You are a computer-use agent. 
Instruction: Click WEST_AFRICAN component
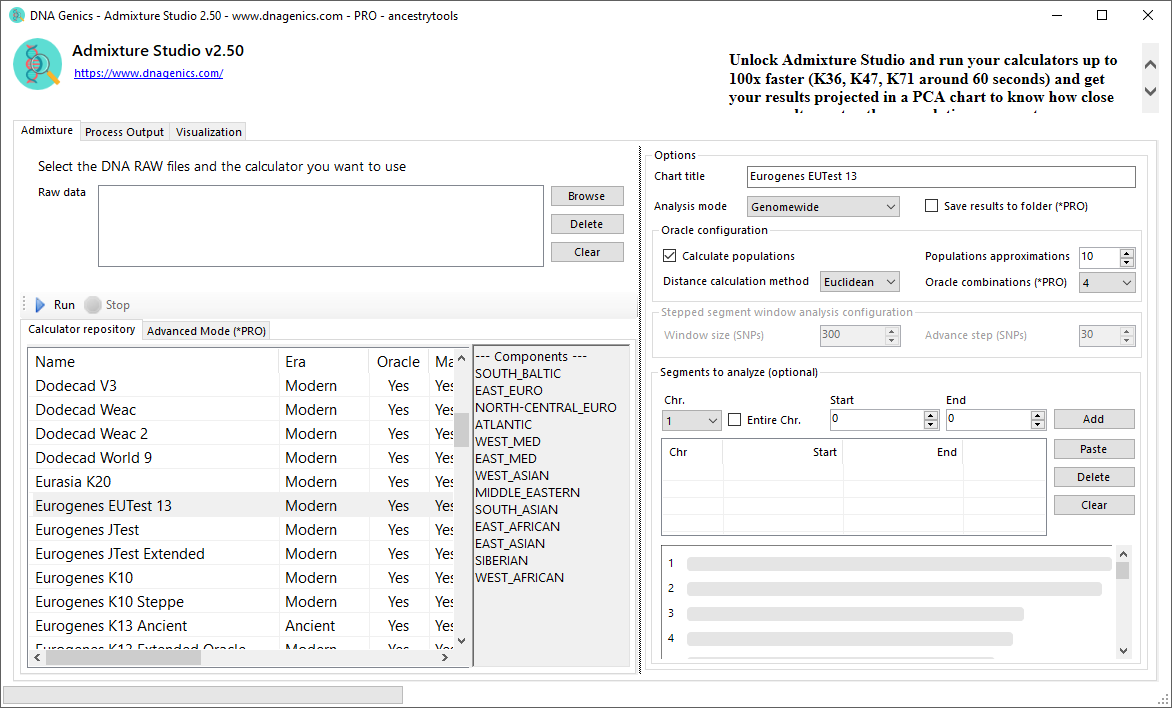point(519,577)
